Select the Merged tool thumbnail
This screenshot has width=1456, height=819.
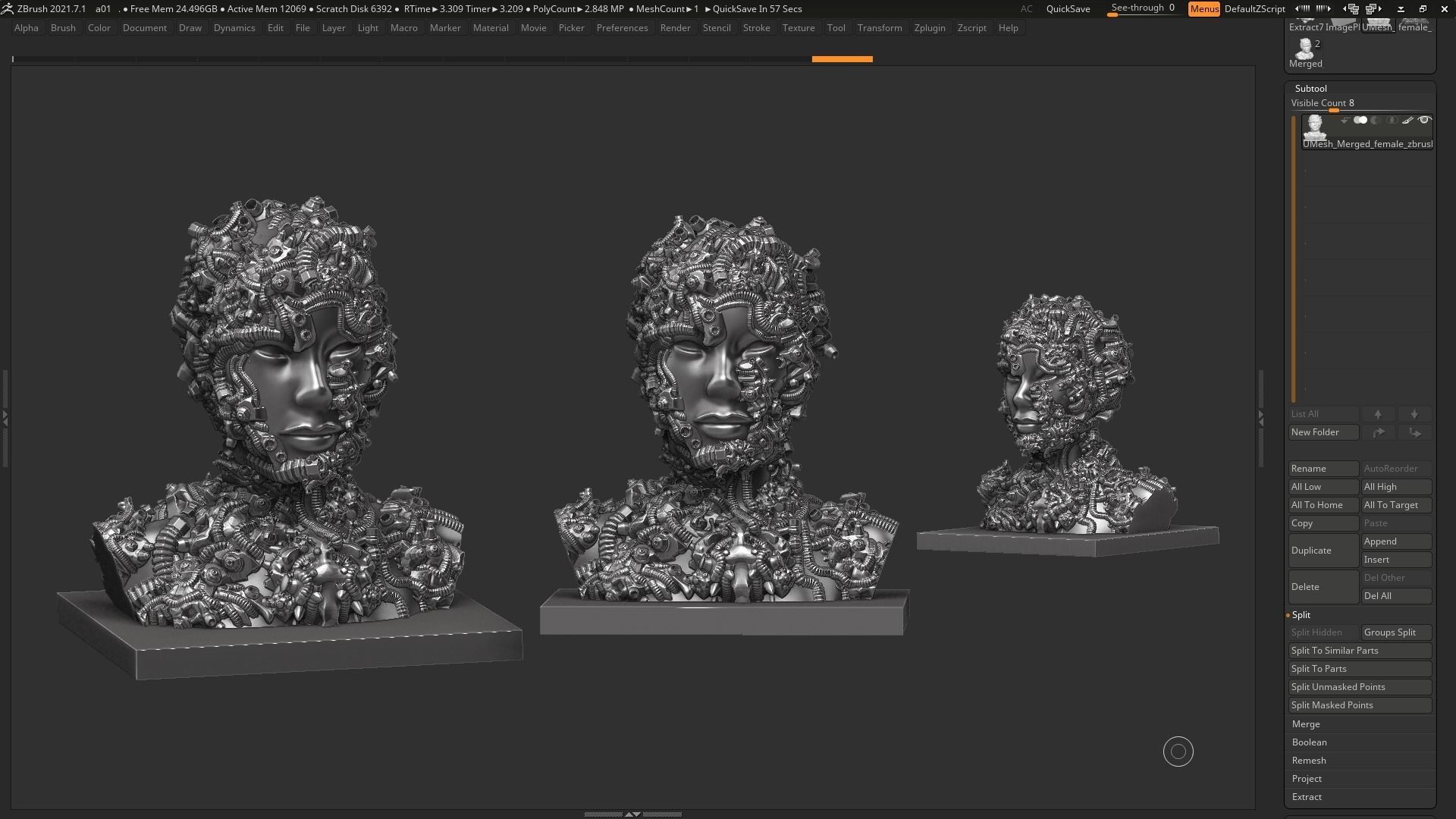click(1305, 50)
